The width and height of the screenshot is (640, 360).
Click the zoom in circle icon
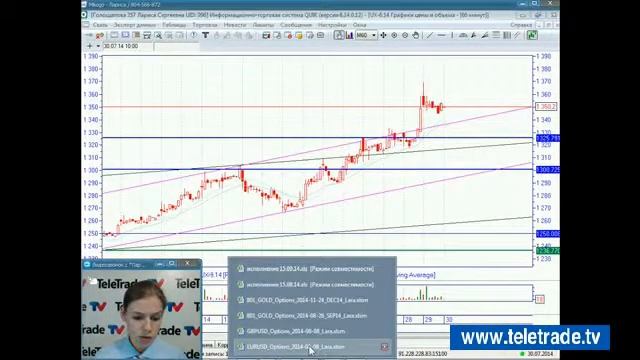point(394,36)
